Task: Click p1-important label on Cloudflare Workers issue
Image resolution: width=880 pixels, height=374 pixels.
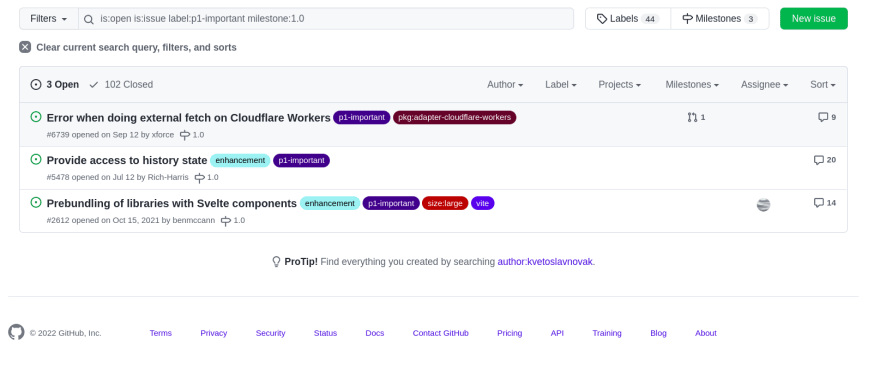Action: coord(362,117)
